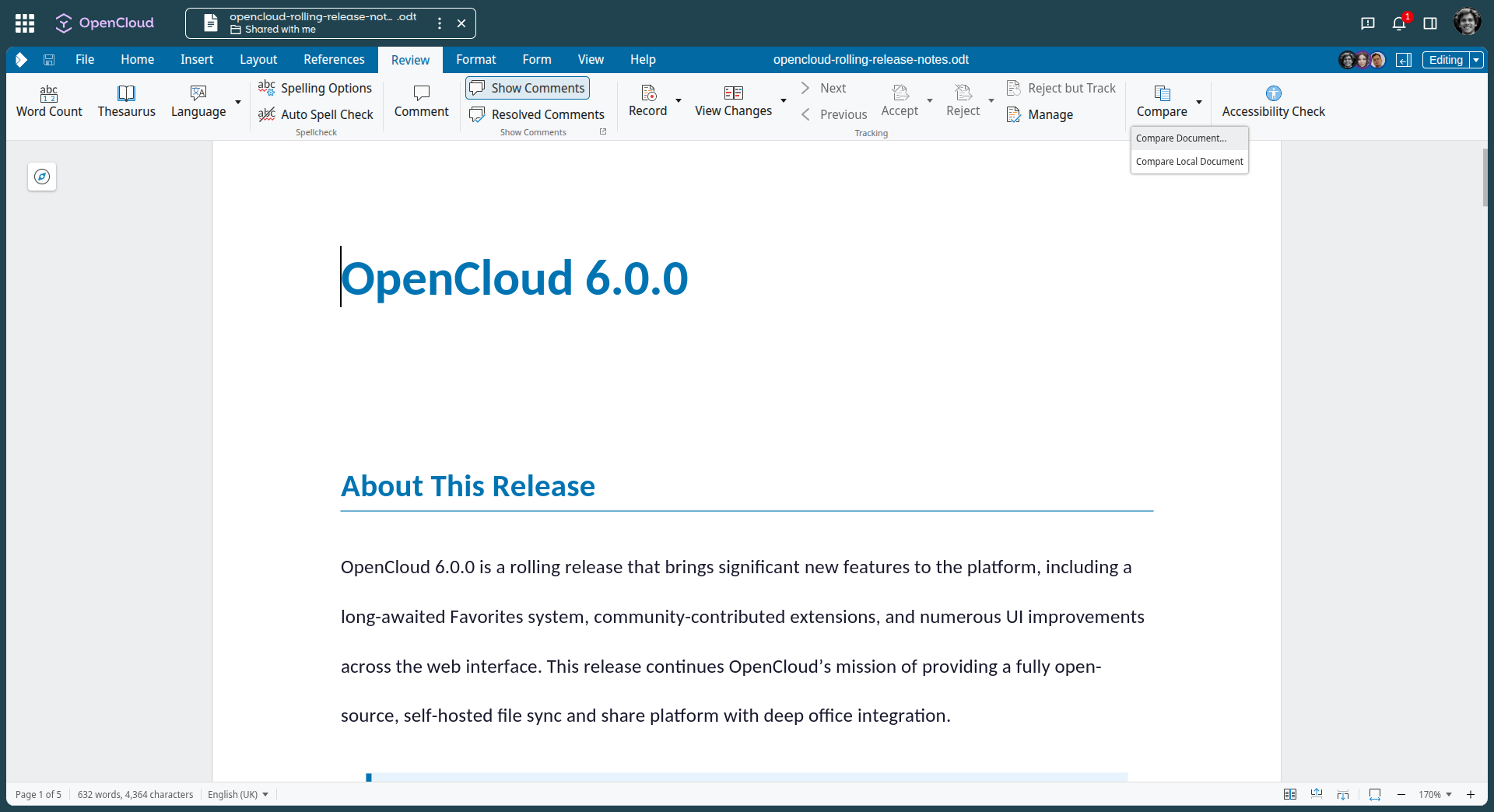Switch to the References tab
Viewport: 1494px width, 812px height.
(334, 59)
